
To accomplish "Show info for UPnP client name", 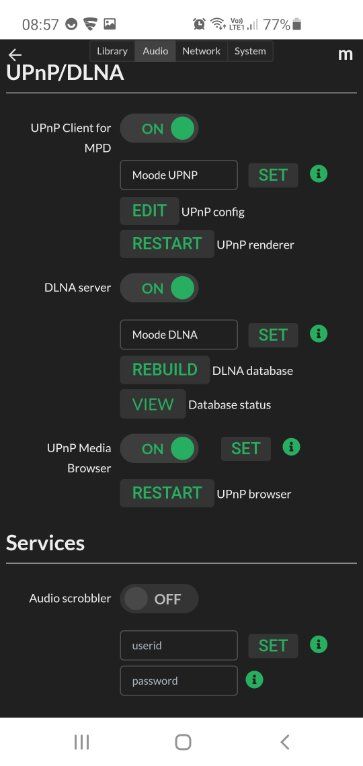I will (x=319, y=173).
